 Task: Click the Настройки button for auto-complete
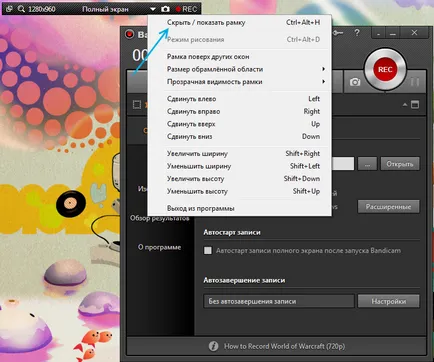pyautogui.click(x=388, y=301)
